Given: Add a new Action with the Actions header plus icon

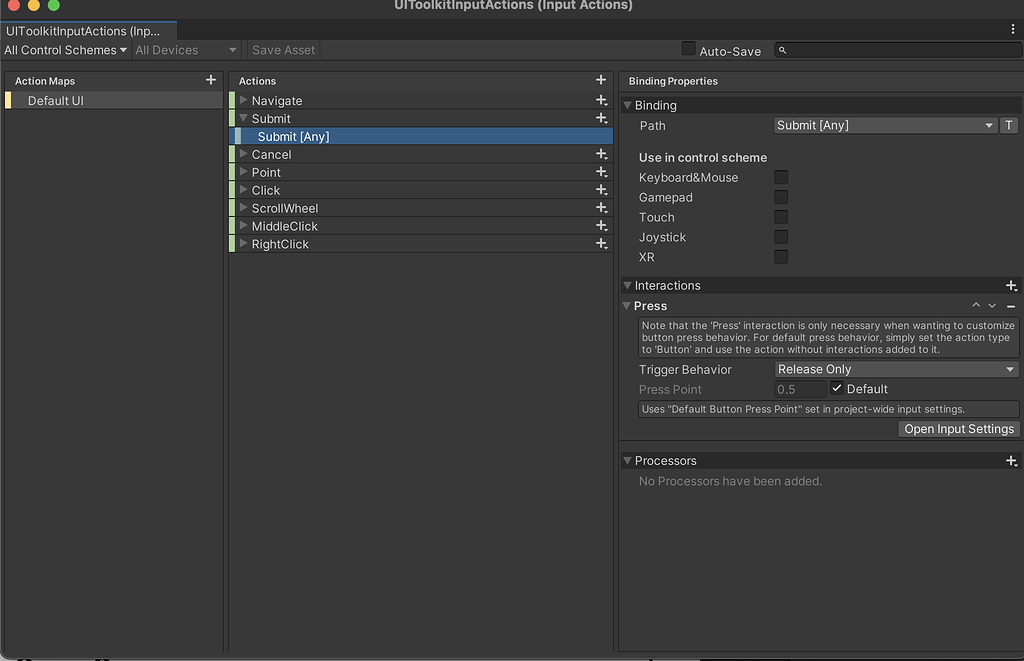Looking at the screenshot, I should tap(601, 80).
